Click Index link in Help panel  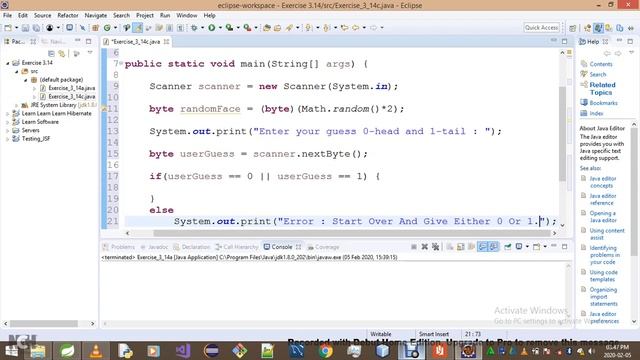[x=596, y=113]
